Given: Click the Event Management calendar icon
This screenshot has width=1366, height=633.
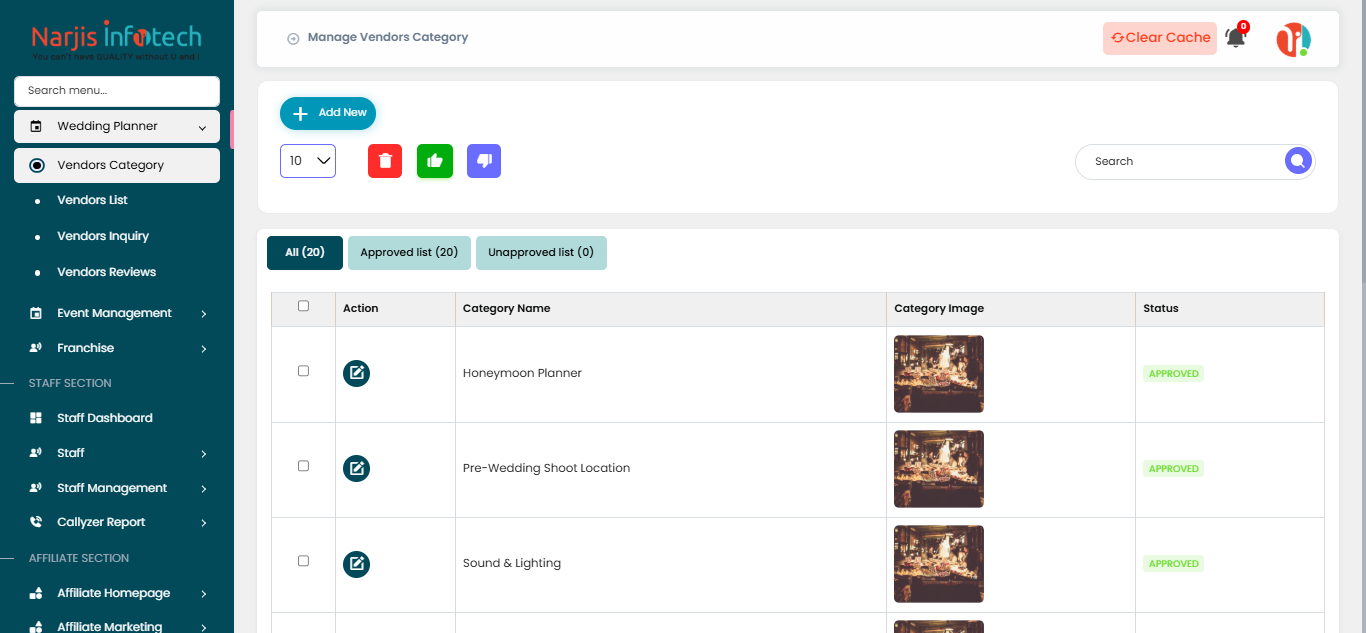Looking at the screenshot, I should click(36, 313).
